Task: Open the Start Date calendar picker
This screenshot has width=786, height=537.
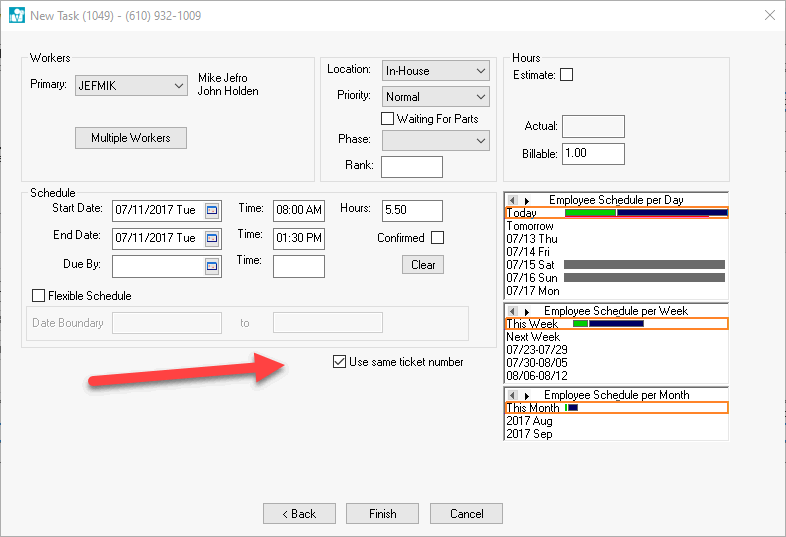Action: (212, 210)
